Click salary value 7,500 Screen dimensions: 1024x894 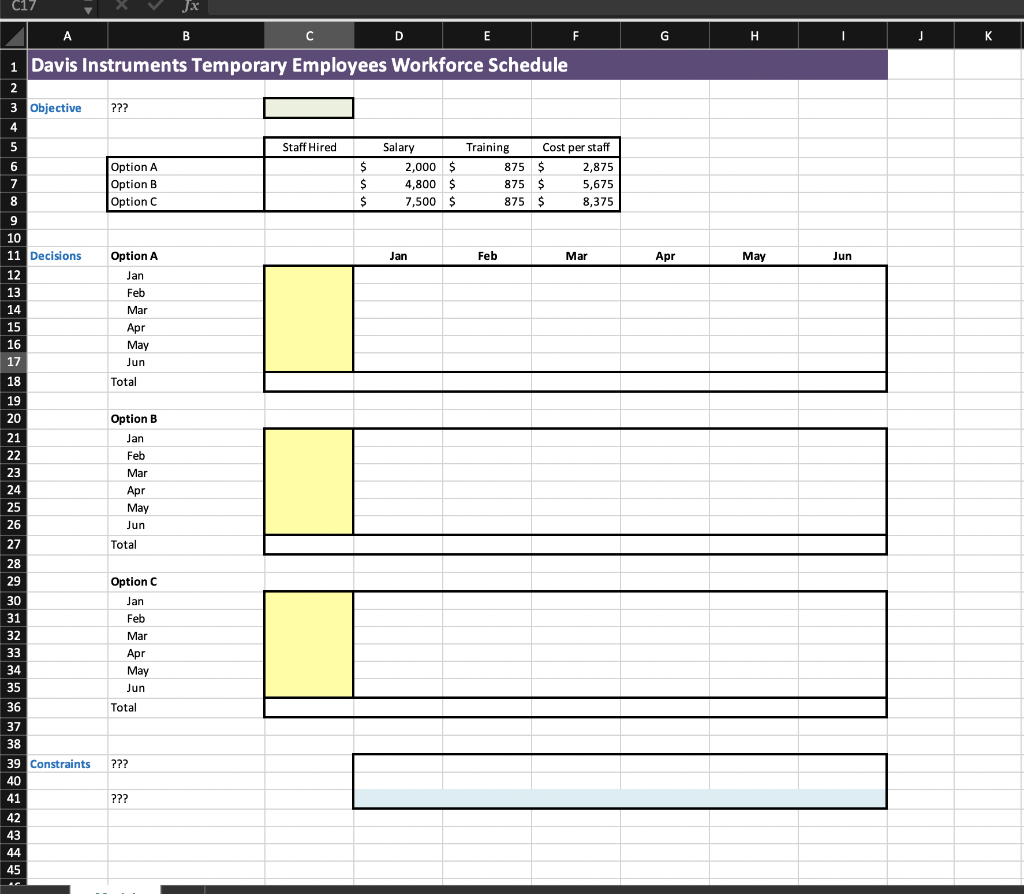point(398,202)
